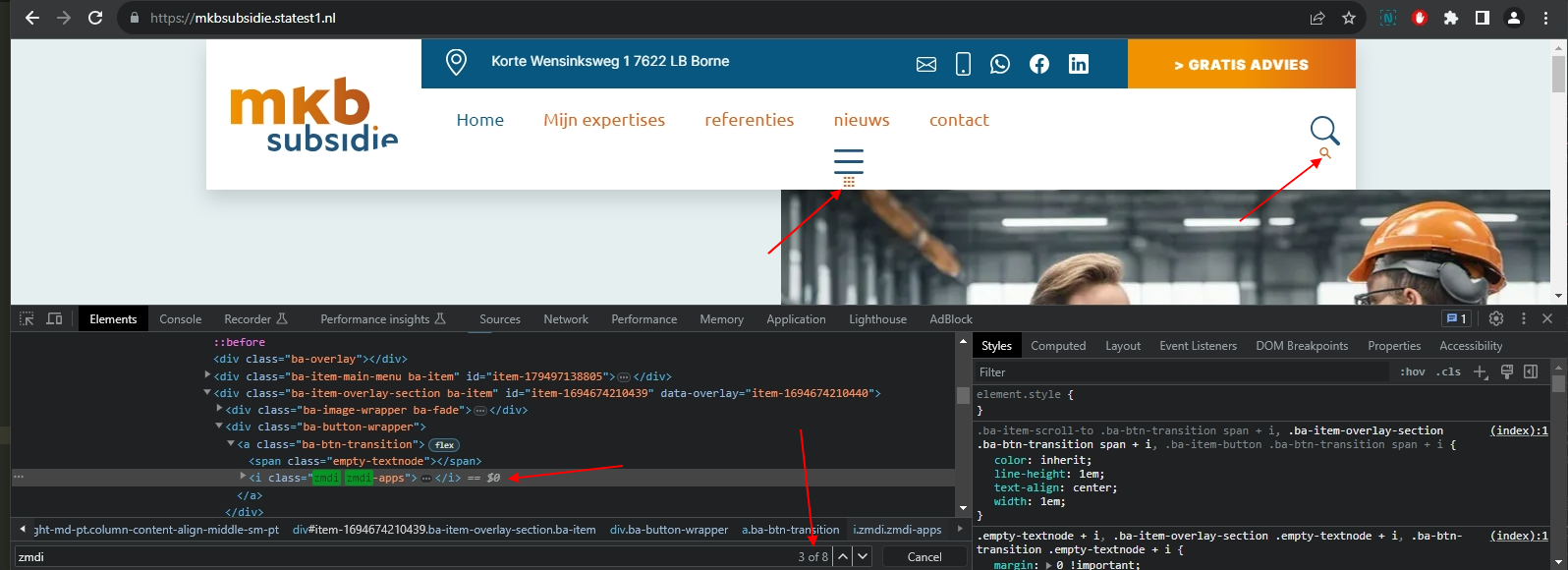This screenshot has height=570, width=1568.
Task: Open the Sources tab
Action: (500, 319)
